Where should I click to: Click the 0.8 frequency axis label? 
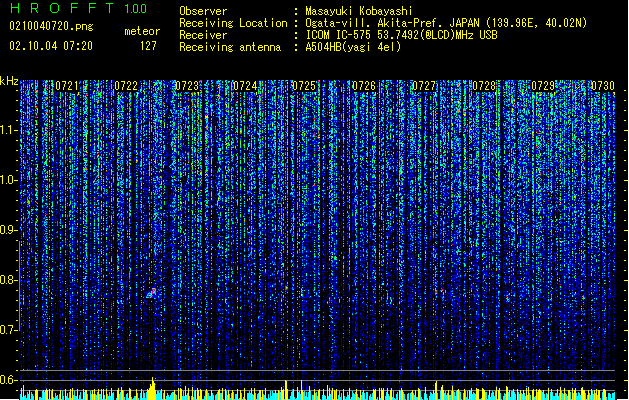pos(8,280)
